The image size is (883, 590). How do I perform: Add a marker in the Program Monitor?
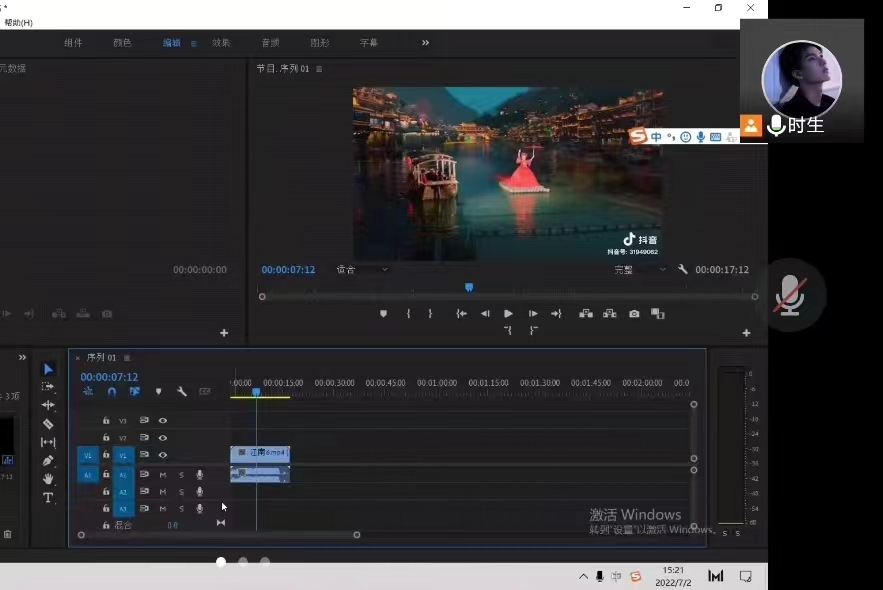point(383,314)
